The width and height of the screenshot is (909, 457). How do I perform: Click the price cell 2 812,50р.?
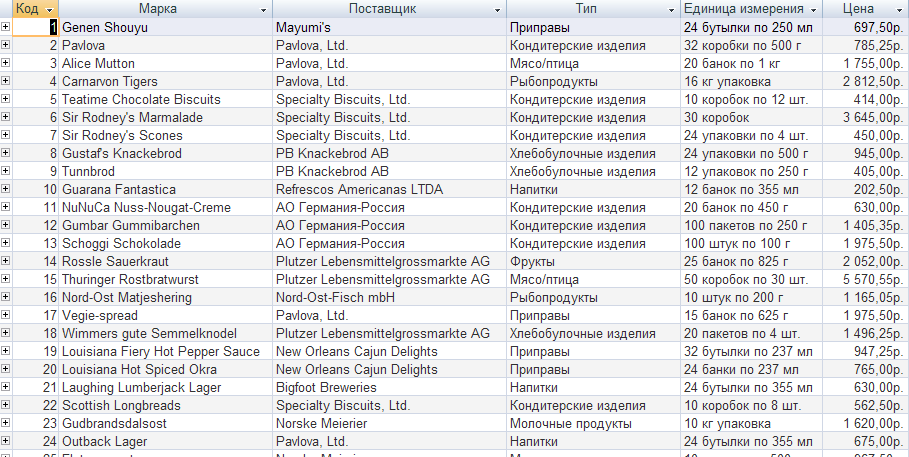pos(866,81)
